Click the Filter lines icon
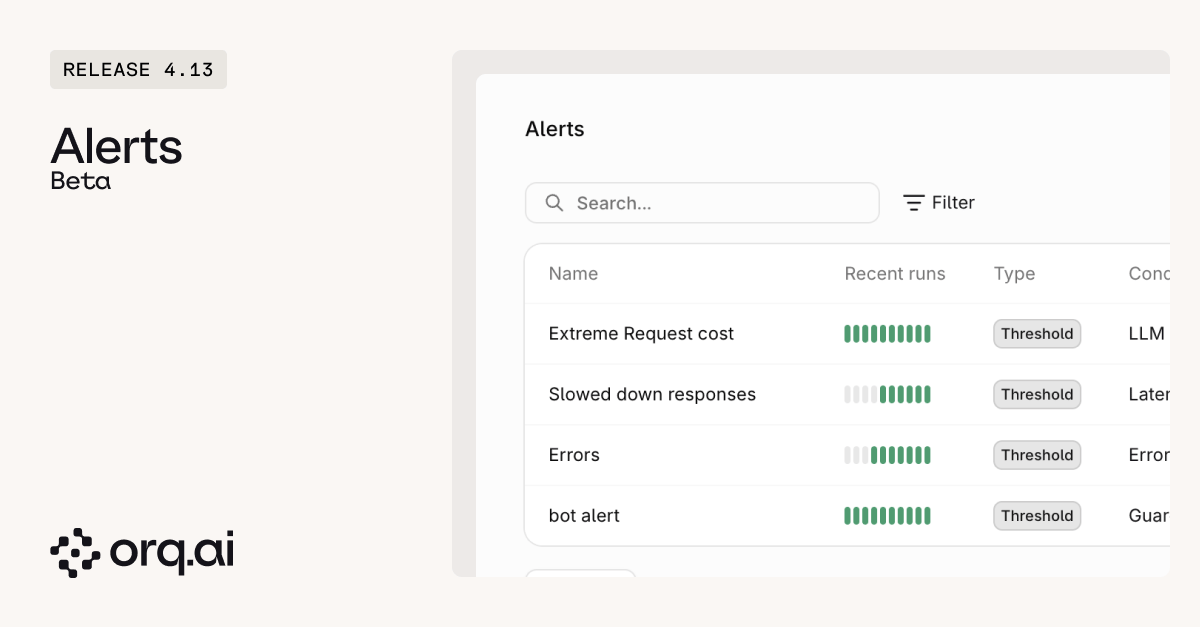Image resolution: width=1200 pixels, height=627 pixels. point(913,203)
